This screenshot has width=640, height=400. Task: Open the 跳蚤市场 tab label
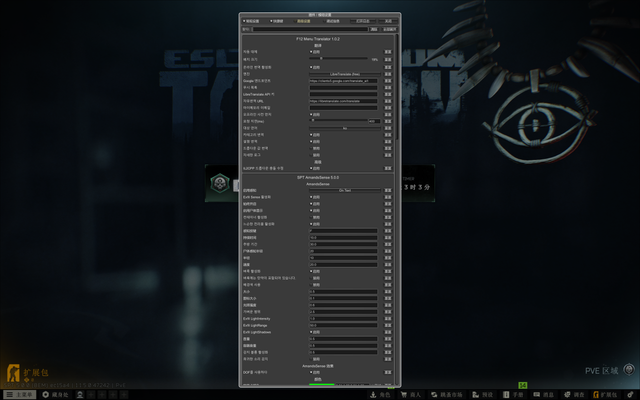point(451,395)
